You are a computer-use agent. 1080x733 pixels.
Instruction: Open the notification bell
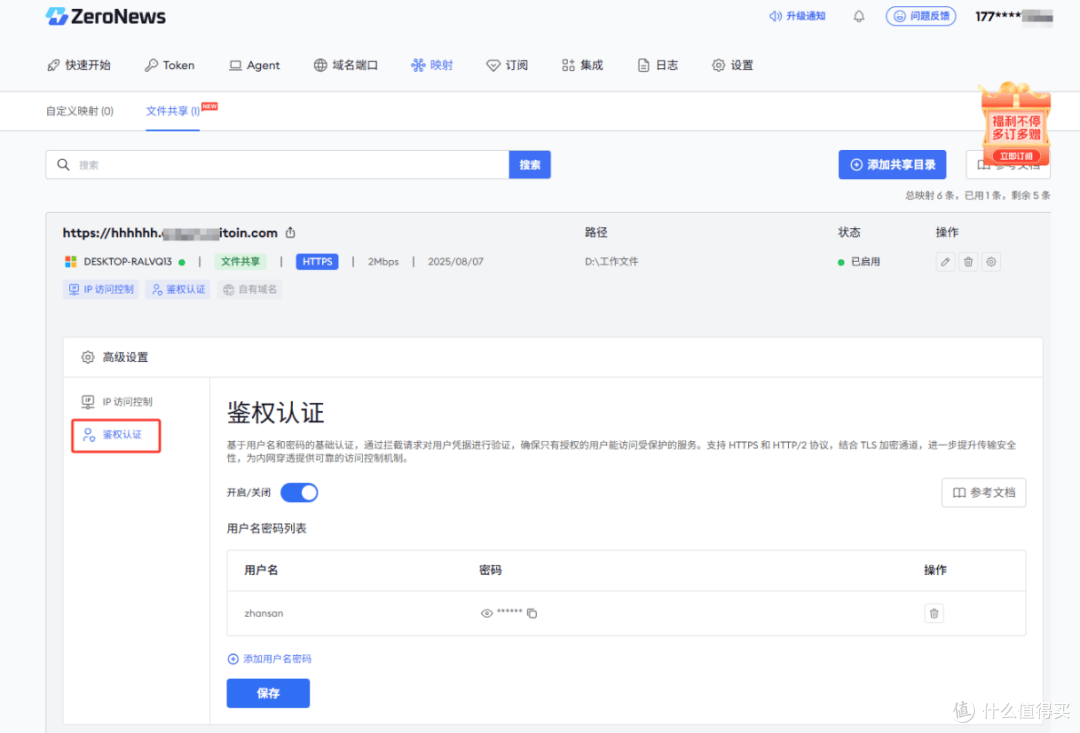(858, 16)
